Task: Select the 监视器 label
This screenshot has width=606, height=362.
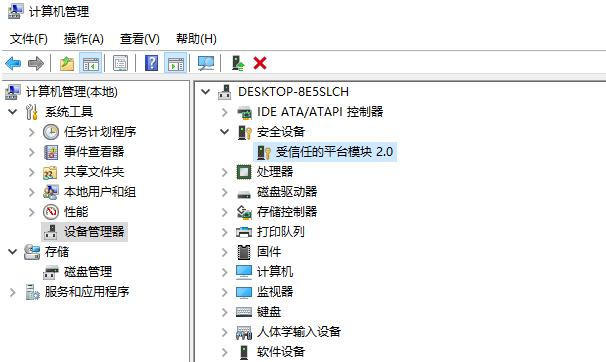Action: click(275, 292)
